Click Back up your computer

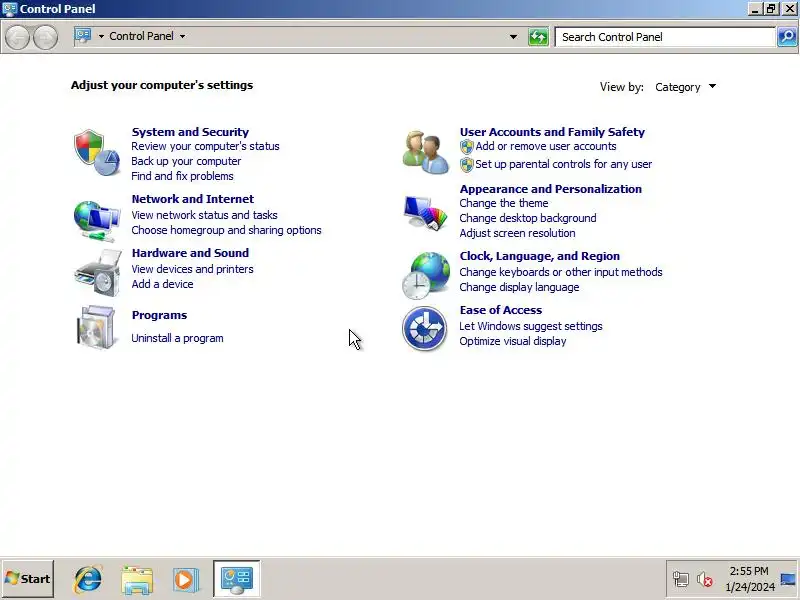[186, 161]
